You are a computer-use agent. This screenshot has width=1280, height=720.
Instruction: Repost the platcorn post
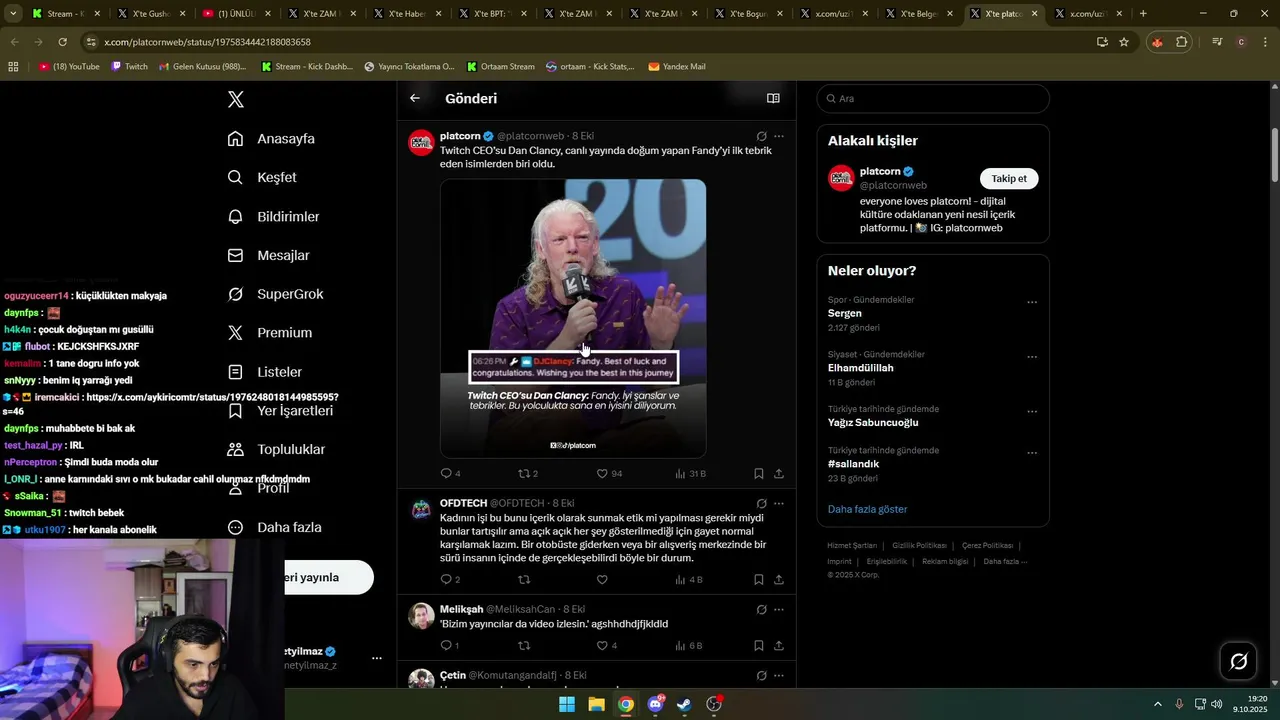[528, 473]
